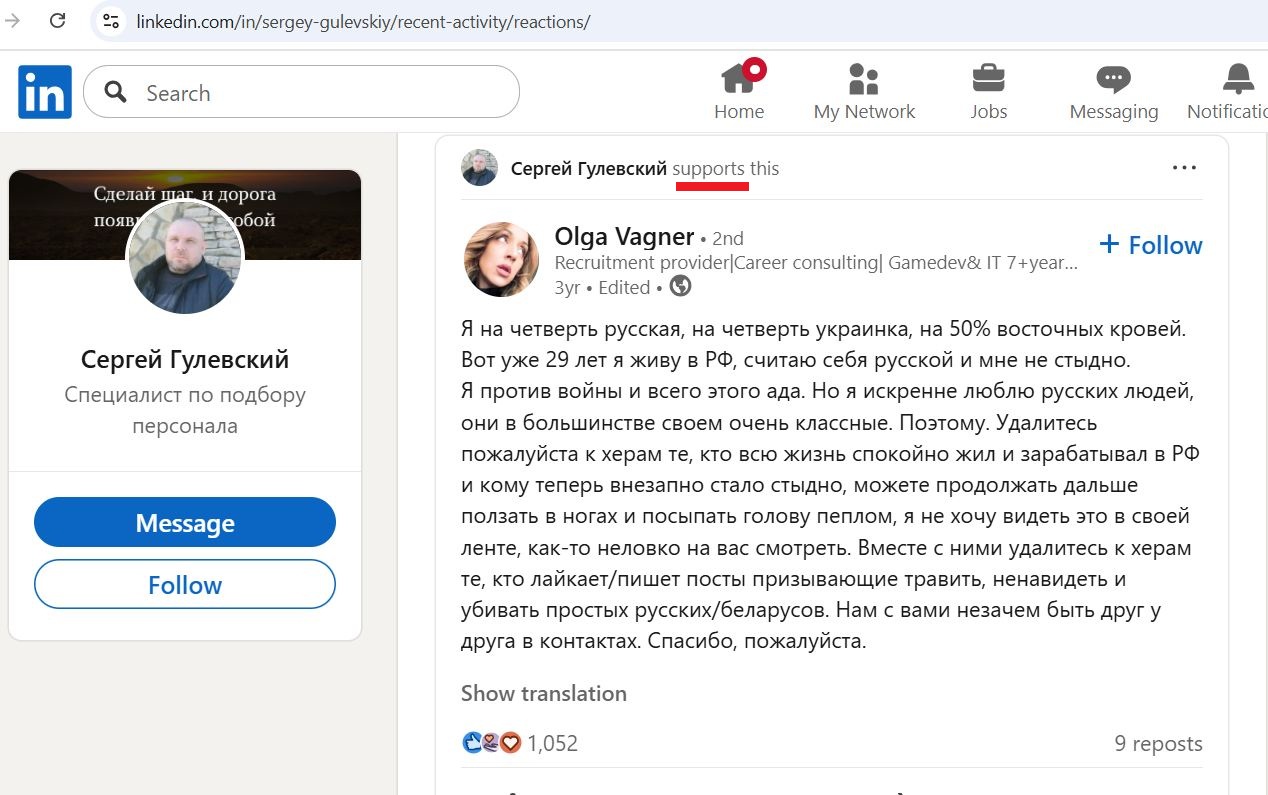
Task: Click the browser address bar URL
Action: point(363,21)
